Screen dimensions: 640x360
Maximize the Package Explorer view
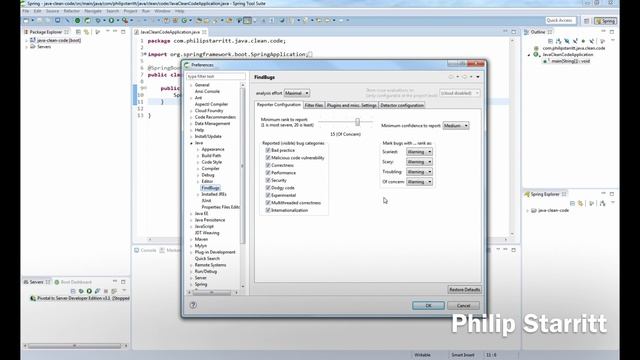point(123,32)
